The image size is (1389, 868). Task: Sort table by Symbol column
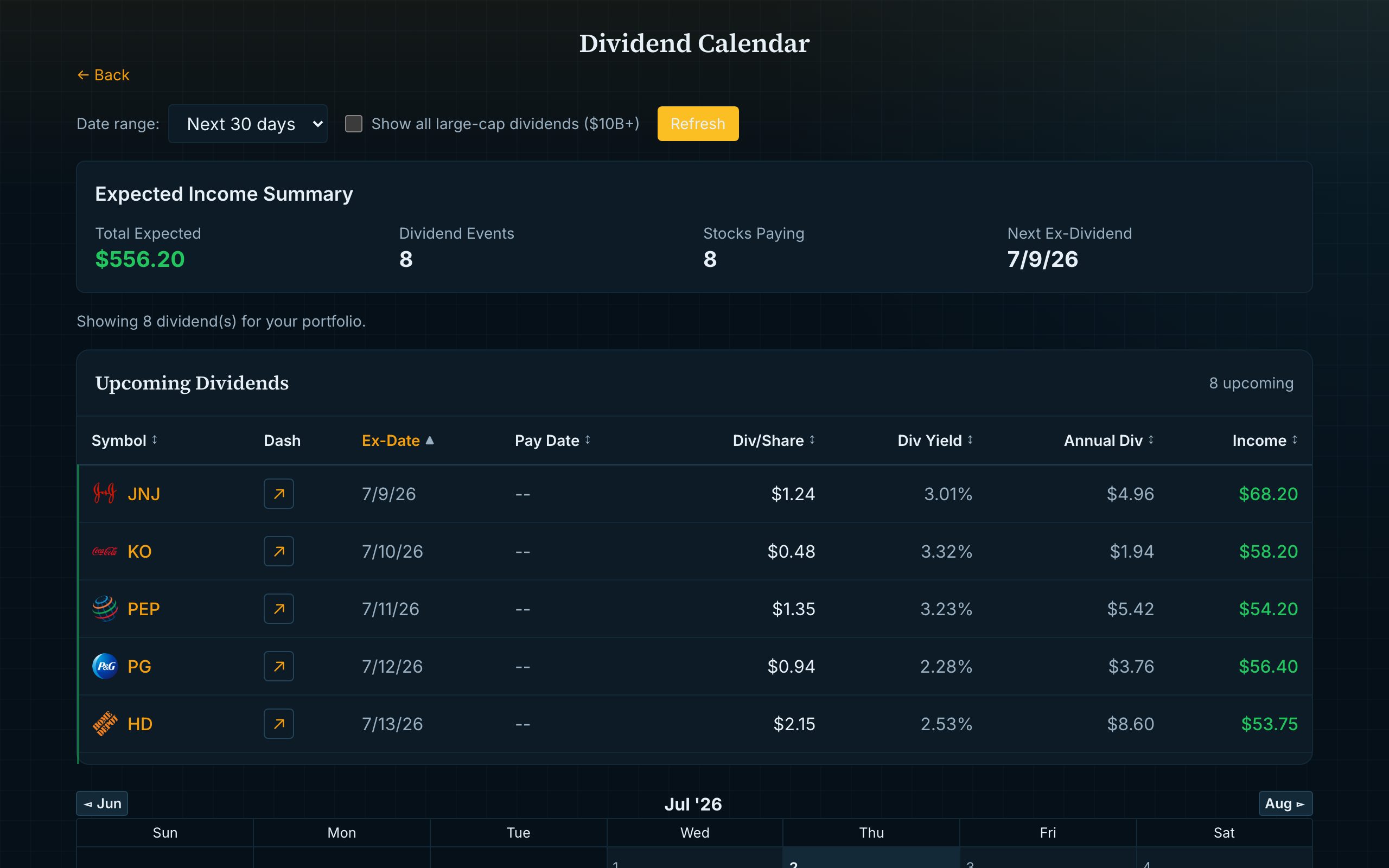click(124, 441)
